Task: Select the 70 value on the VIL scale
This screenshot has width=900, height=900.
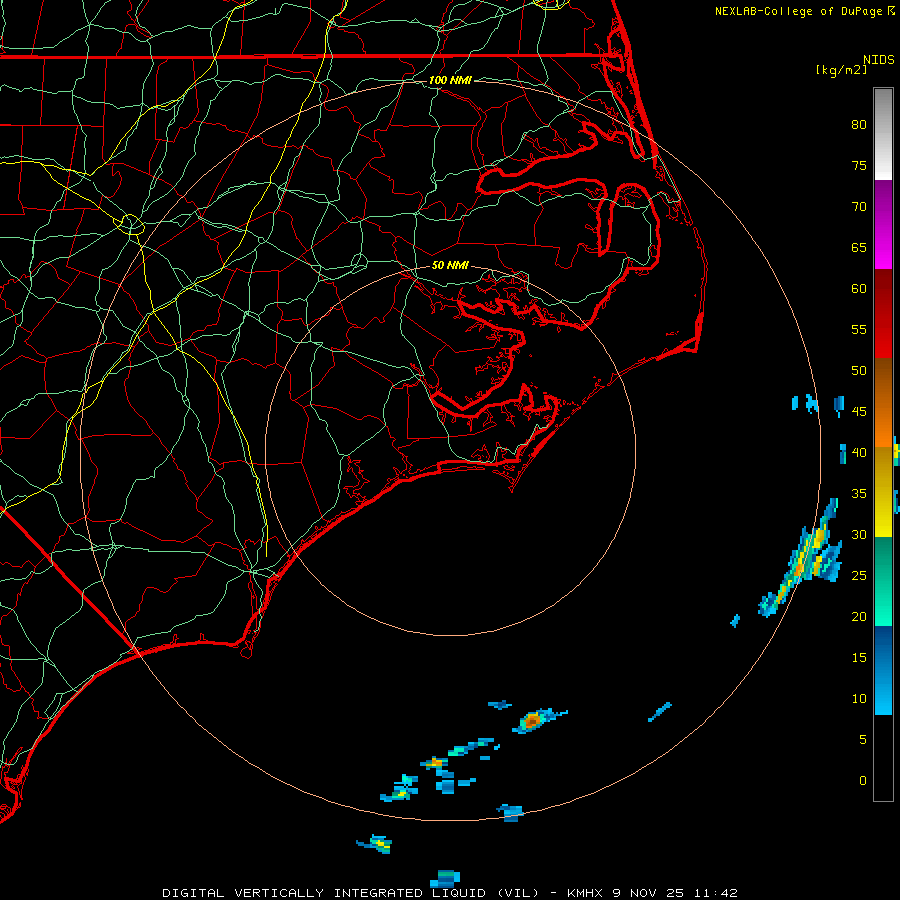Action: click(859, 207)
